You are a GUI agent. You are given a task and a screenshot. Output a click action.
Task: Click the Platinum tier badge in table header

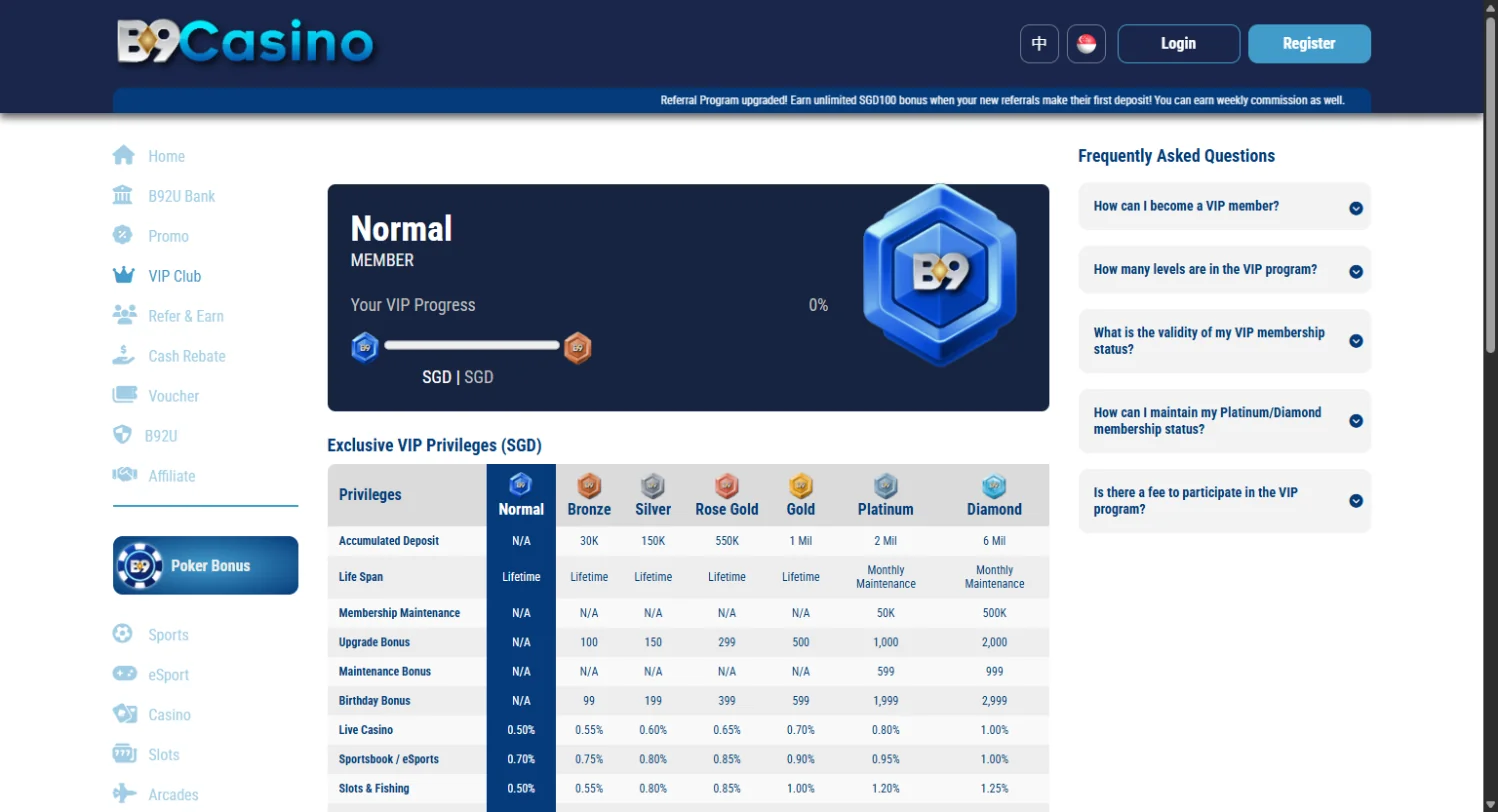click(x=886, y=486)
